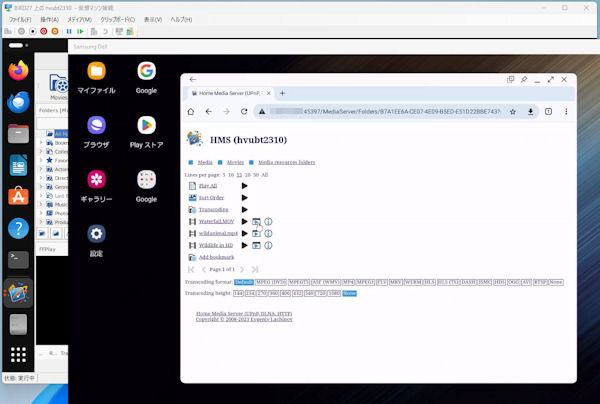Screen dimensions: 600x404
Task: Expand the Genre tree node in background window
Action: click(x=41, y=187)
